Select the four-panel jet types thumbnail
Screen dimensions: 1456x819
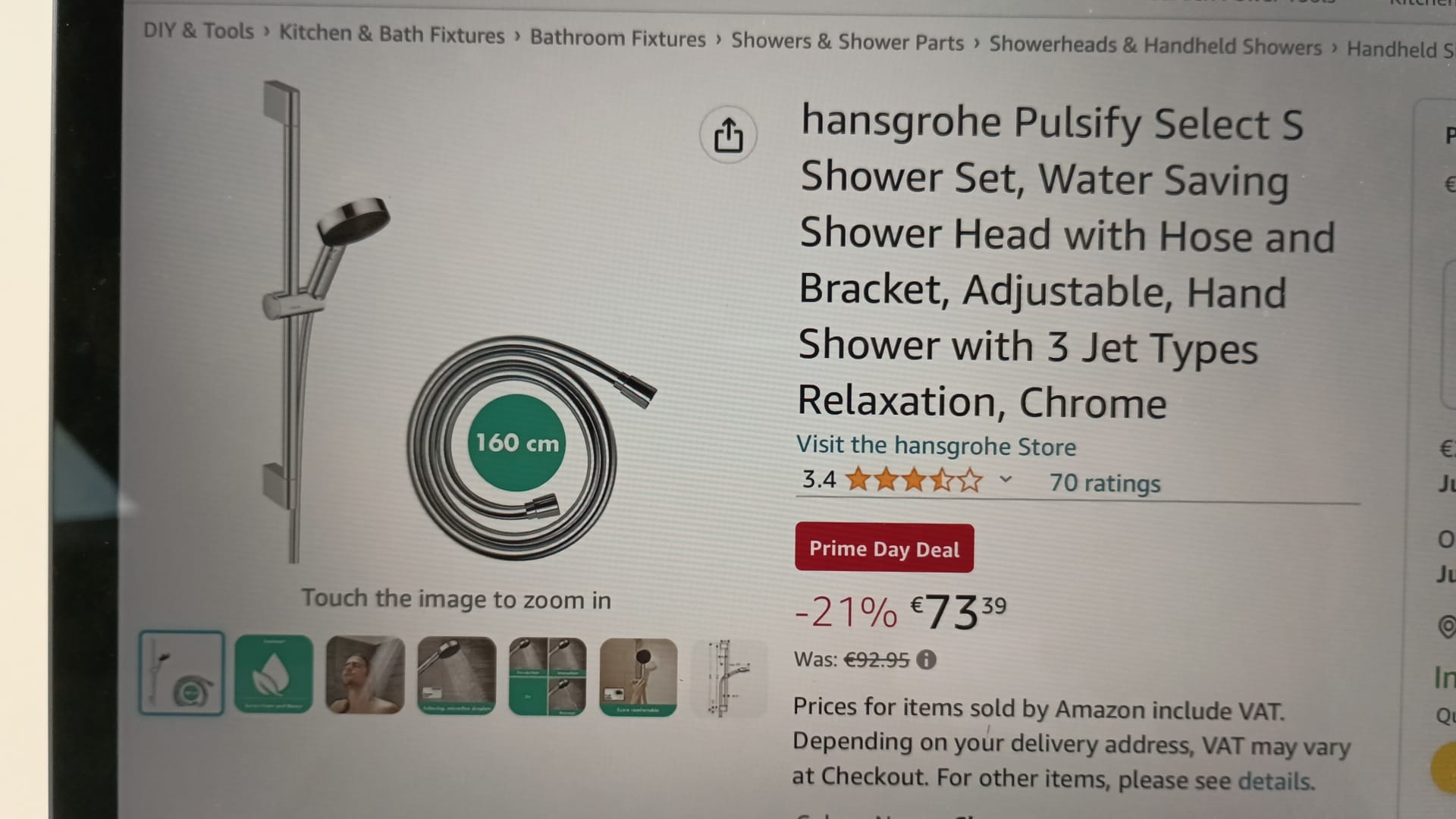tap(548, 676)
